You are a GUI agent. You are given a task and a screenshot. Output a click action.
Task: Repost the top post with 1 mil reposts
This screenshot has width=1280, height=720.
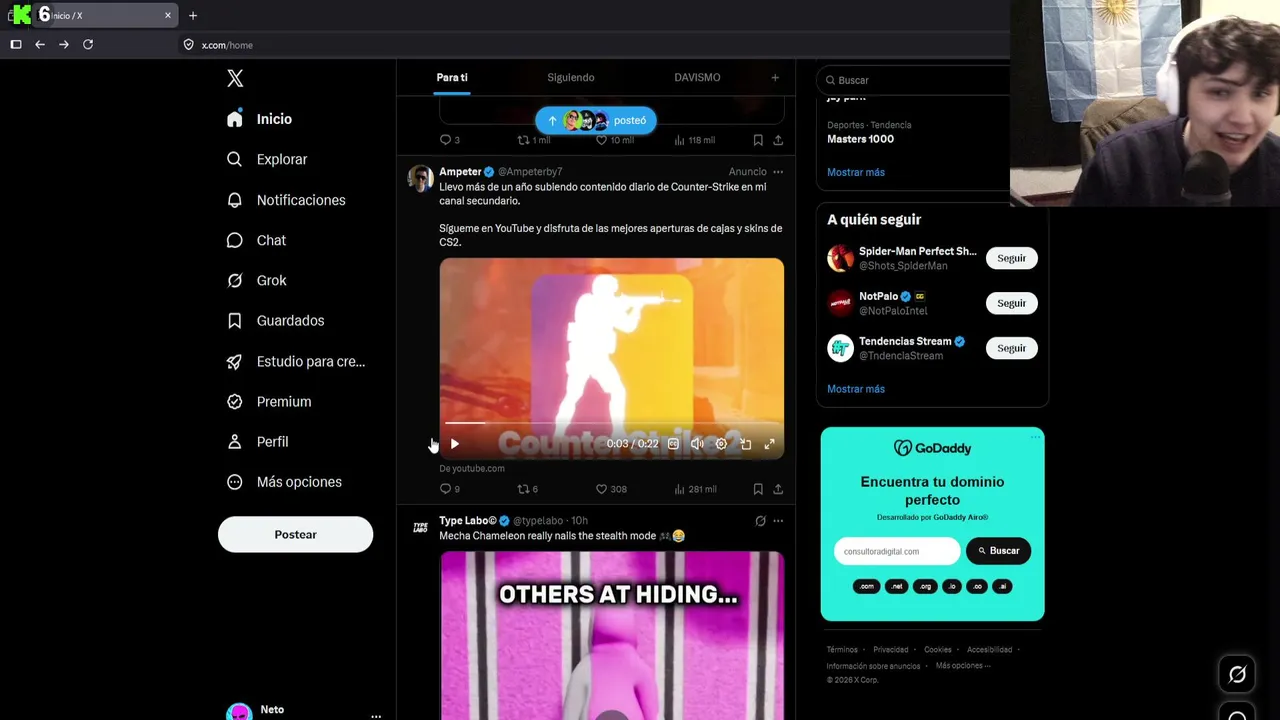click(534, 140)
